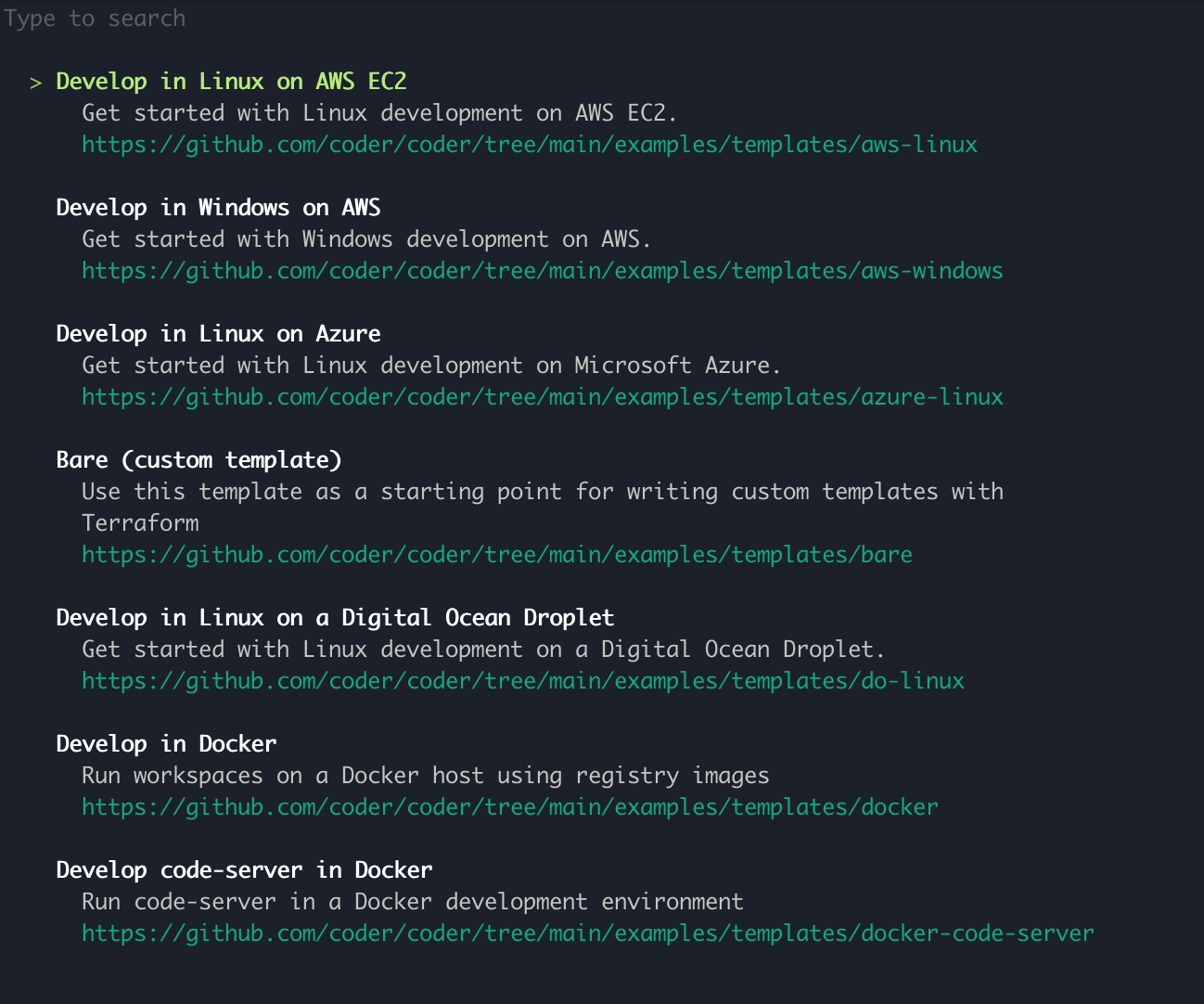Open the docker-code-server GitHub link
Screen dimensions: 1204x1004
(x=588, y=933)
